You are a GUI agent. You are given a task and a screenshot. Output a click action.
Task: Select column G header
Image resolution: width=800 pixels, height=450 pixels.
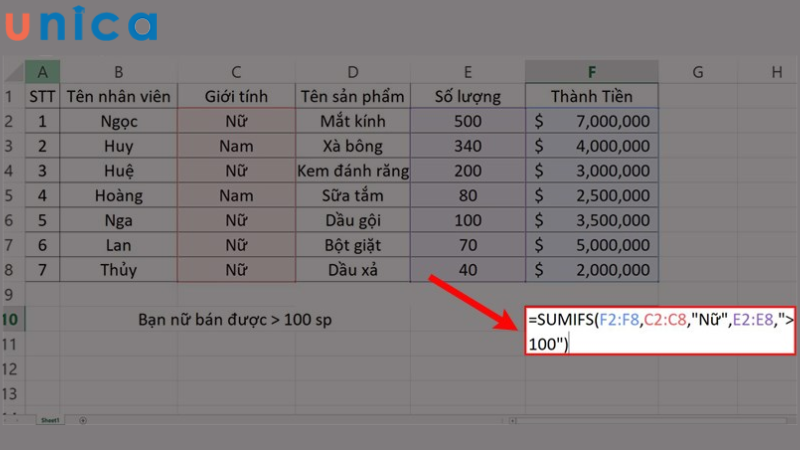pos(697,72)
